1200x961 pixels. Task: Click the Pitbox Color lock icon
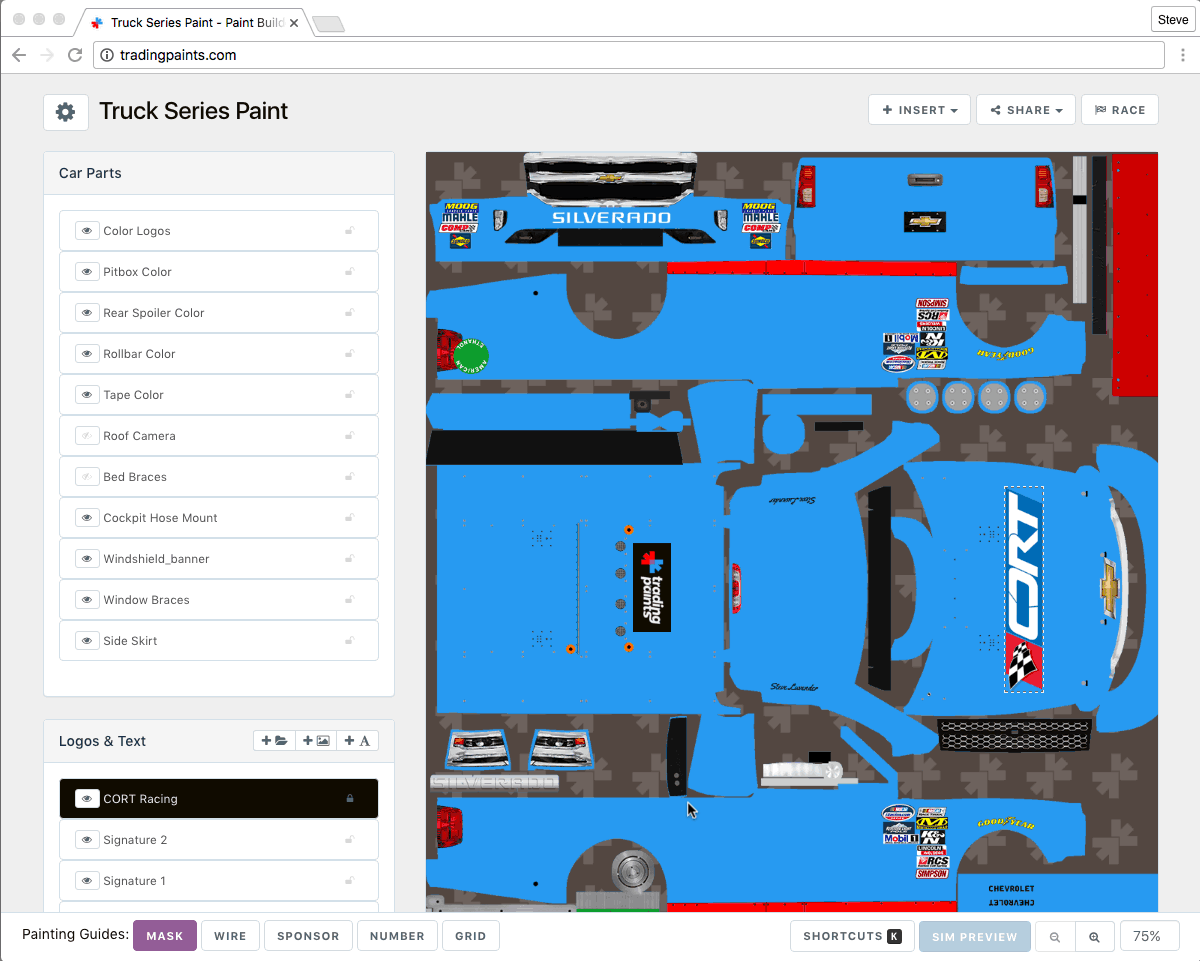(x=350, y=272)
